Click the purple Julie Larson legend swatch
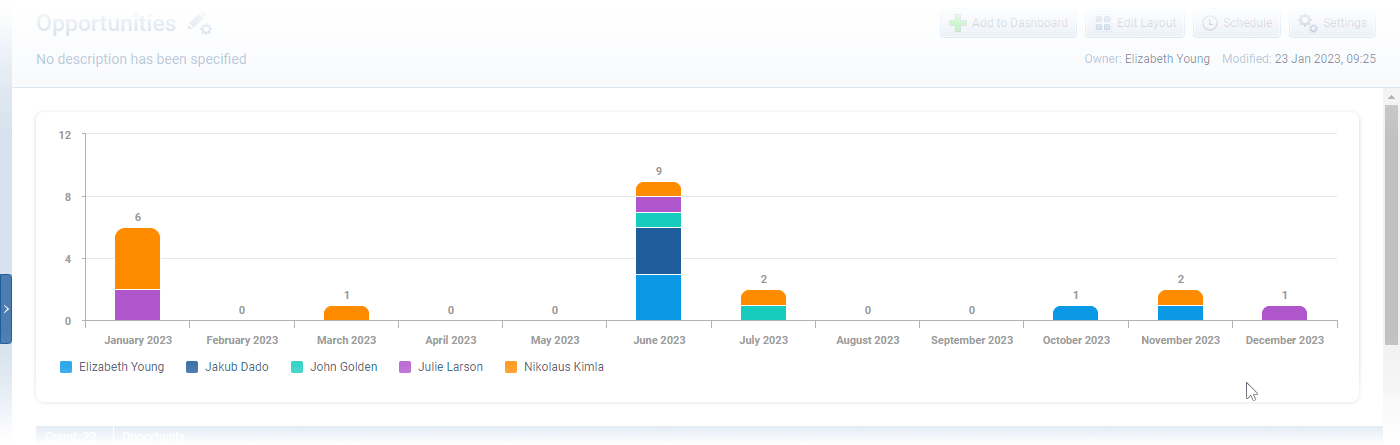 click(406, 367)
